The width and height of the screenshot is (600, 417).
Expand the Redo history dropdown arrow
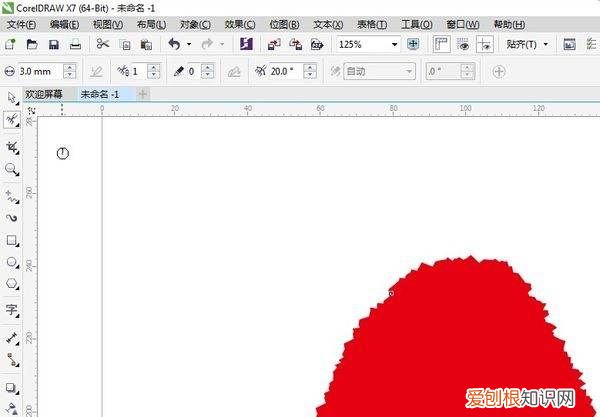tap(222, 45)
